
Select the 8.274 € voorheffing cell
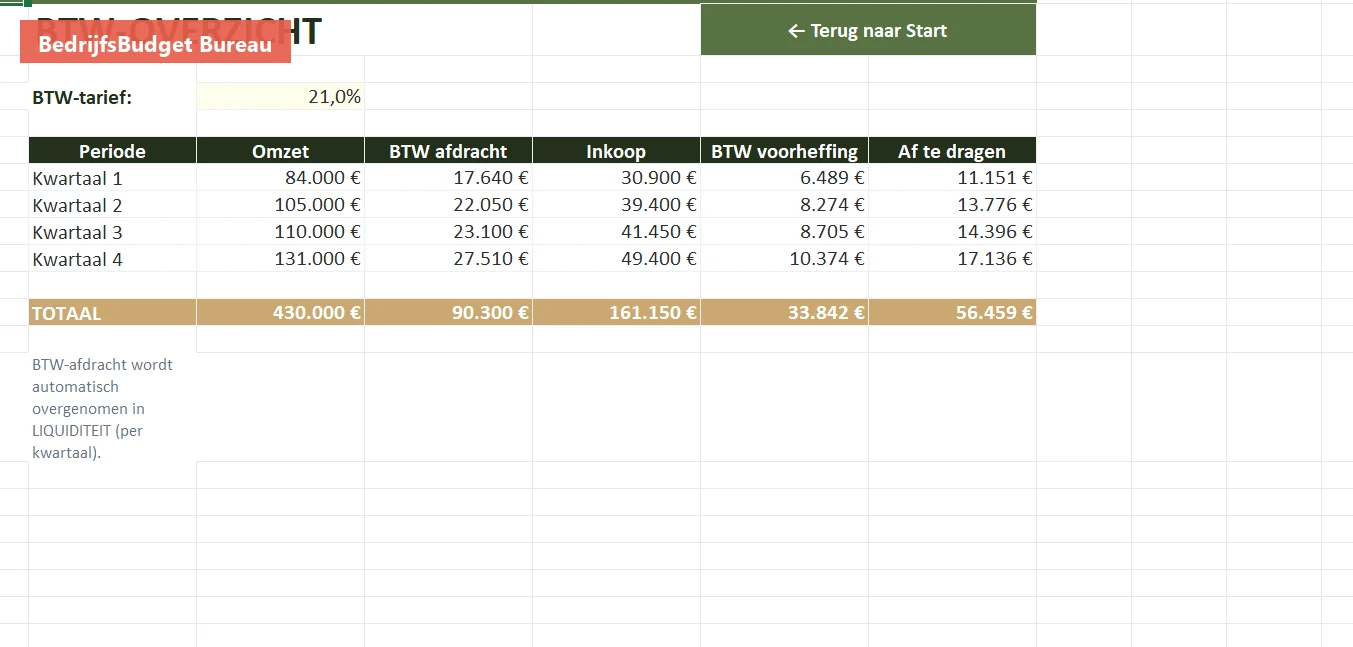pyautogui.click(x=784, y=205)
